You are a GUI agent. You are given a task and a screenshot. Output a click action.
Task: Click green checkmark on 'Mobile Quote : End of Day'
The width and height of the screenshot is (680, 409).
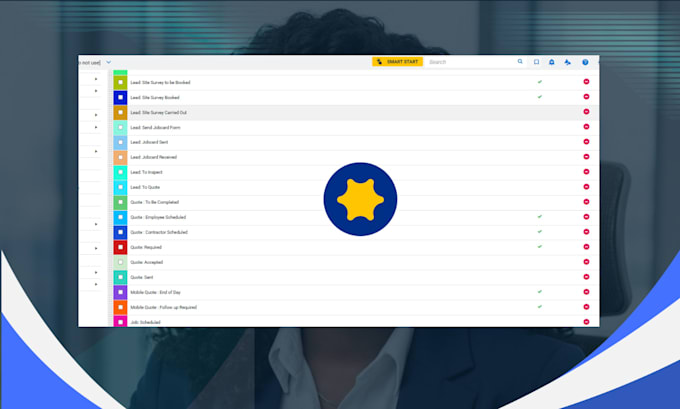tap(540, 291)
